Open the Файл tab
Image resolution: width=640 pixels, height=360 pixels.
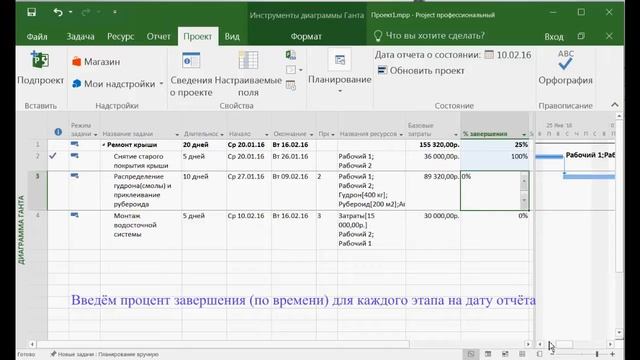37,37
